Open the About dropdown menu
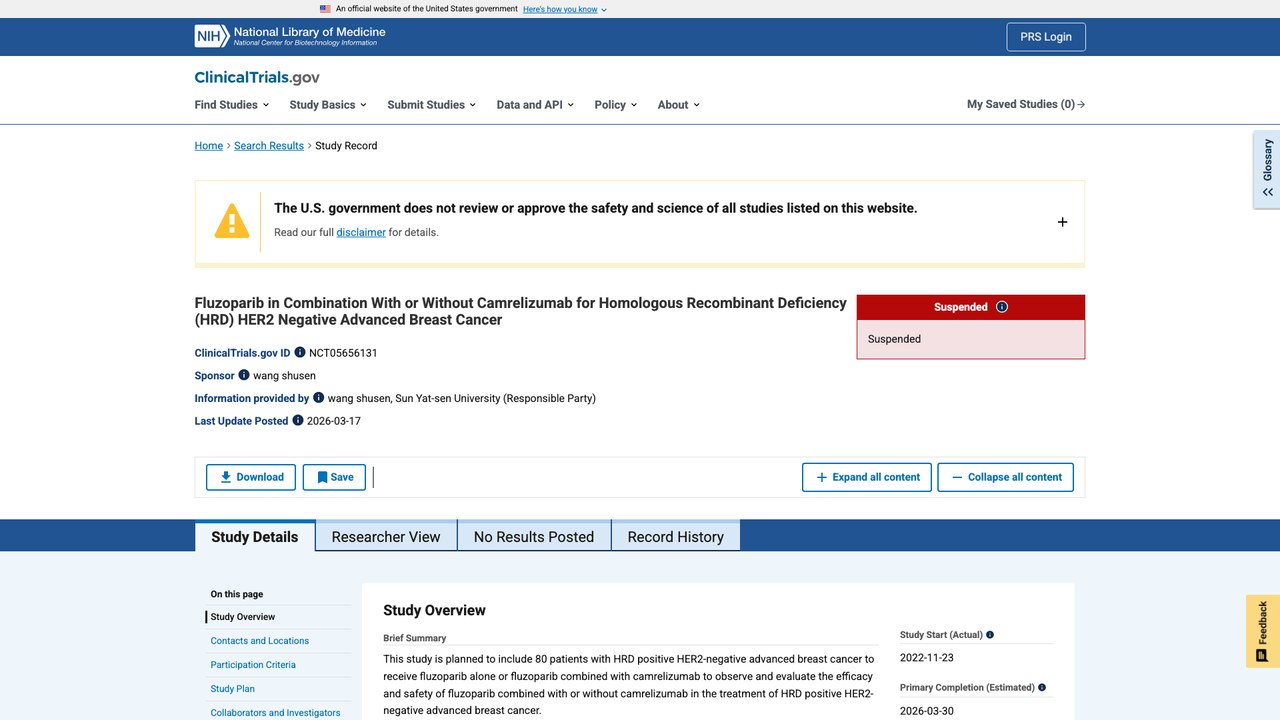This screenshot has width=1280, height=720. pyautogui.click(x=679, y=105)
